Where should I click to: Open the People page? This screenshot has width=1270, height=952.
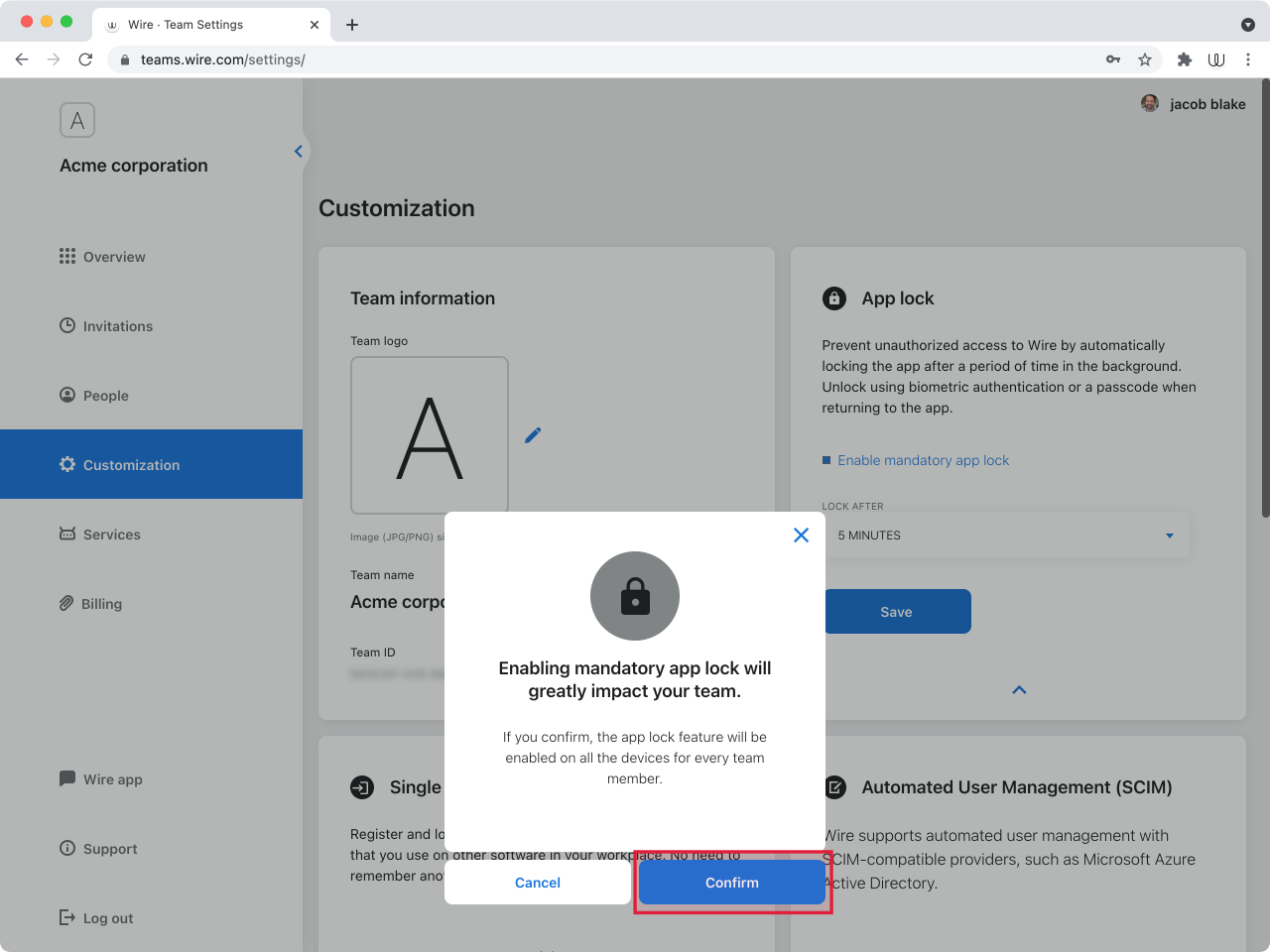point(106,396)
